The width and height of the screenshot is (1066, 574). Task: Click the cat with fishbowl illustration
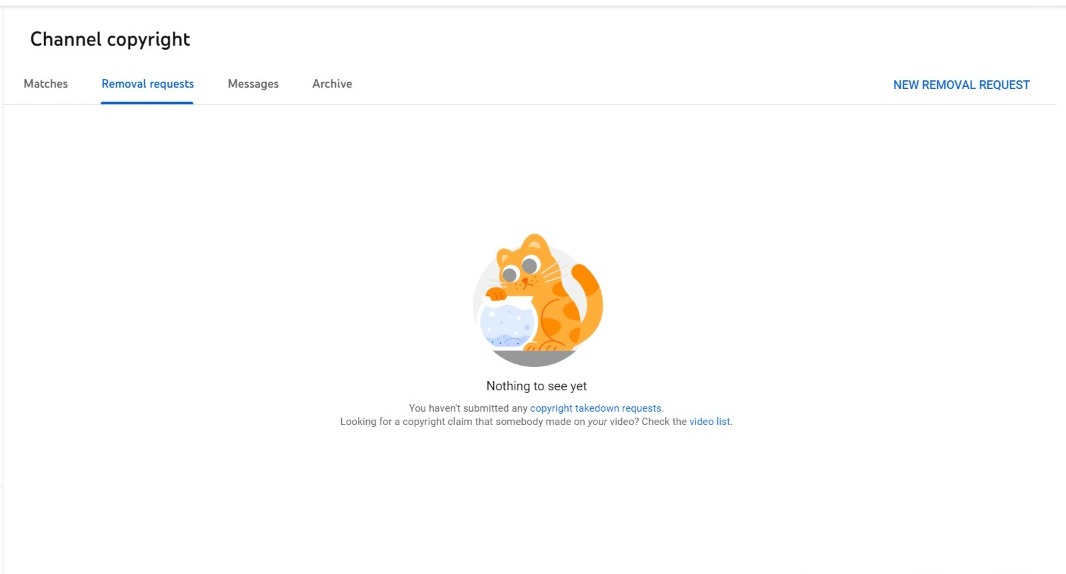pyautogui.click(x=537, y=300)
